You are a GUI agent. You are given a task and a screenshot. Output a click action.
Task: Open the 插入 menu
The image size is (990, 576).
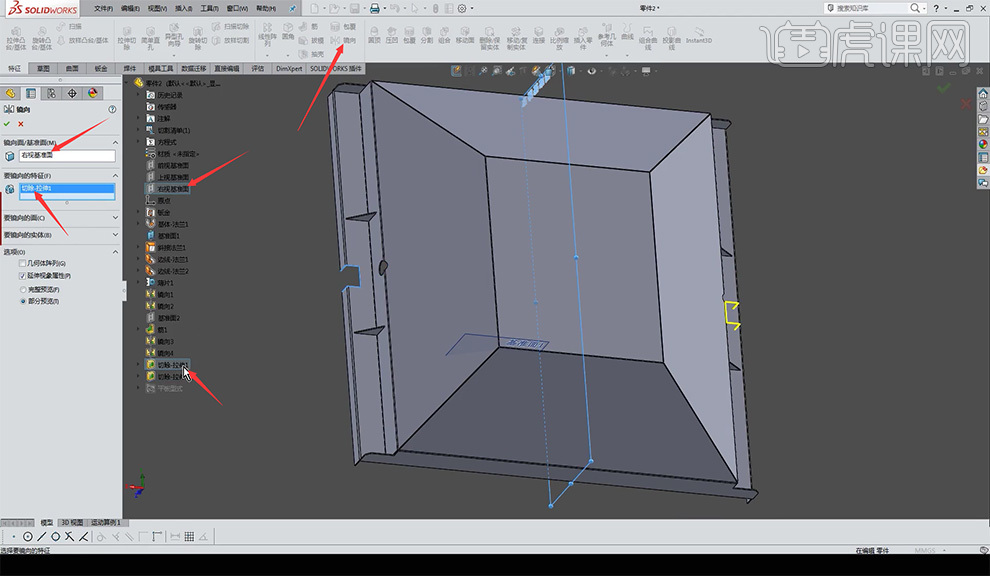(x=184, y=8)
